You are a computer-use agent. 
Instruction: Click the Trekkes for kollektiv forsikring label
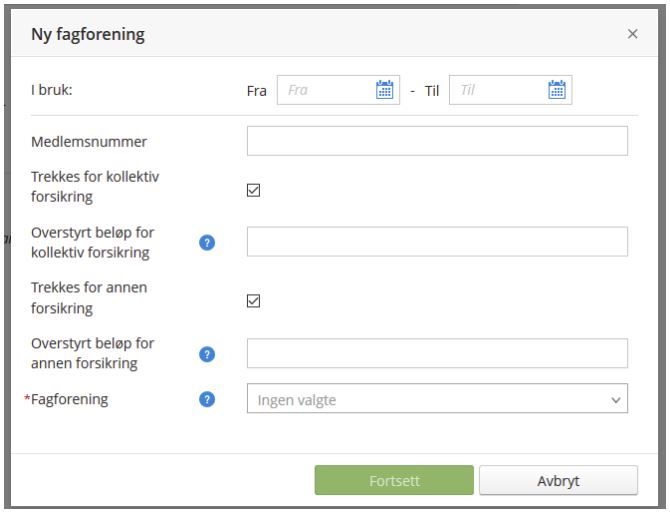(x=95, y=186)
